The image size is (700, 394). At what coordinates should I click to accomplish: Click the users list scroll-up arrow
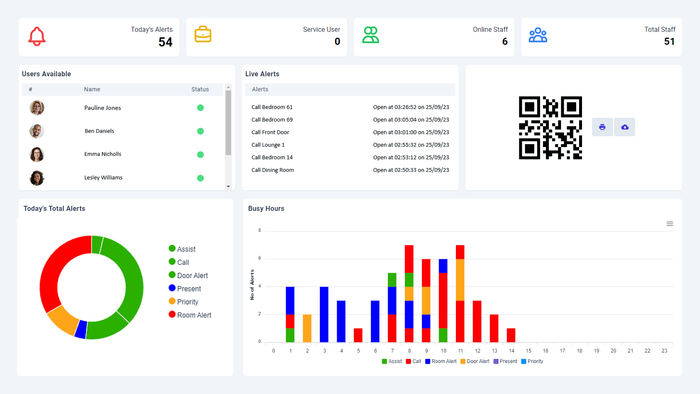tap(228, 87)
